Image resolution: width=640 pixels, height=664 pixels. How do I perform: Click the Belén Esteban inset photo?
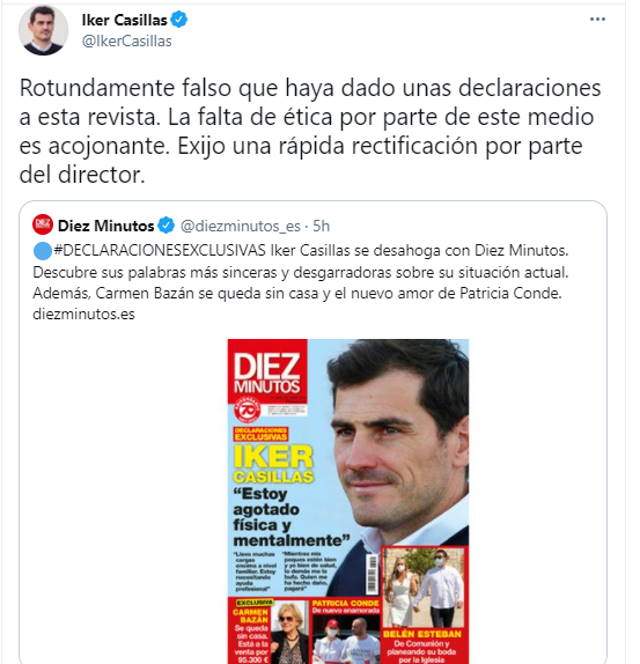point(425,588)
